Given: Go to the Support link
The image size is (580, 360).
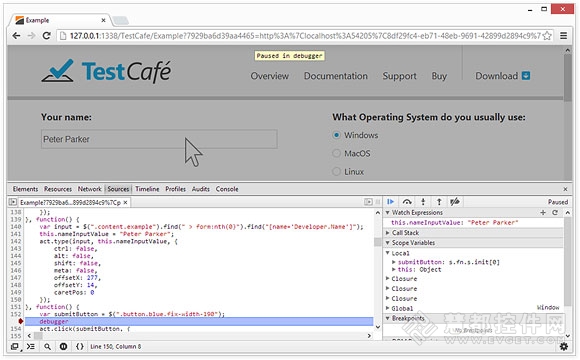Looking at the screenshot, I should click(399, 76).
